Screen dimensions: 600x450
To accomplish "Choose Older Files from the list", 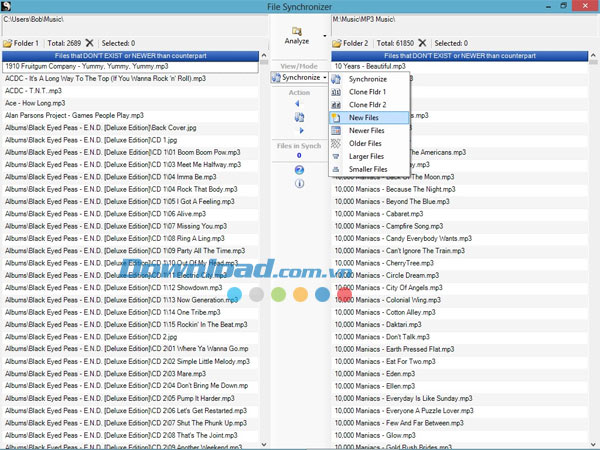I will click(367, 144).
